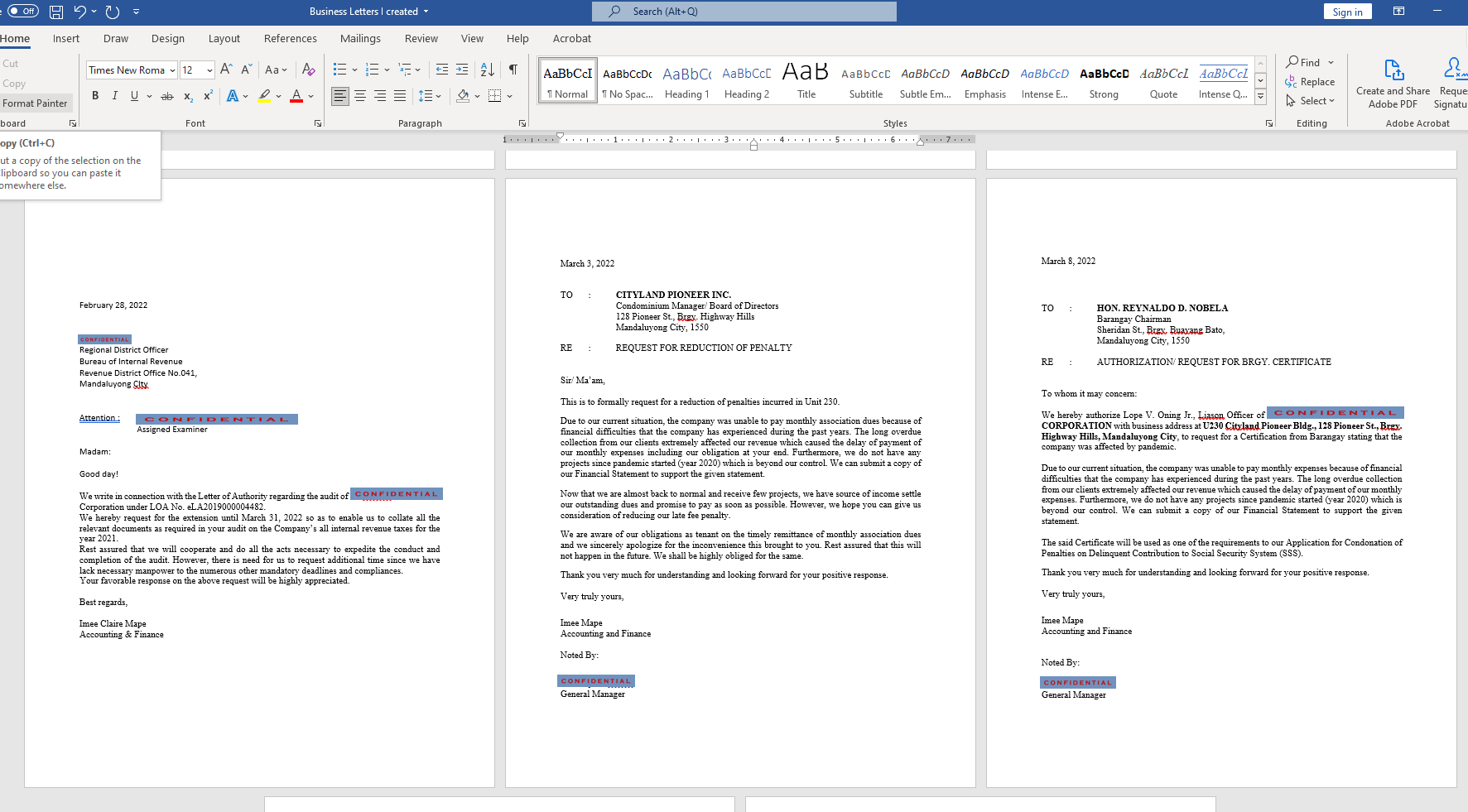Toggle Italic formatting
Viewport: 1468px width, 812px height.
click(115, 96)
